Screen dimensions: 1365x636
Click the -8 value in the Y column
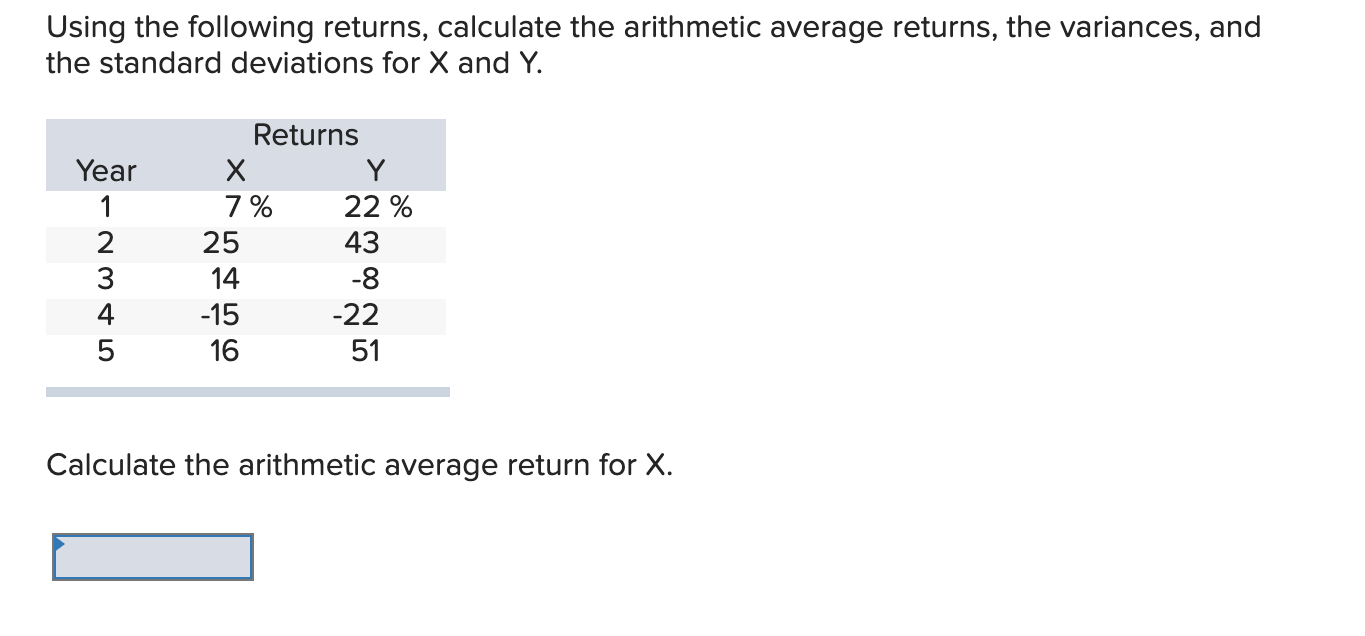click(365, 279)
